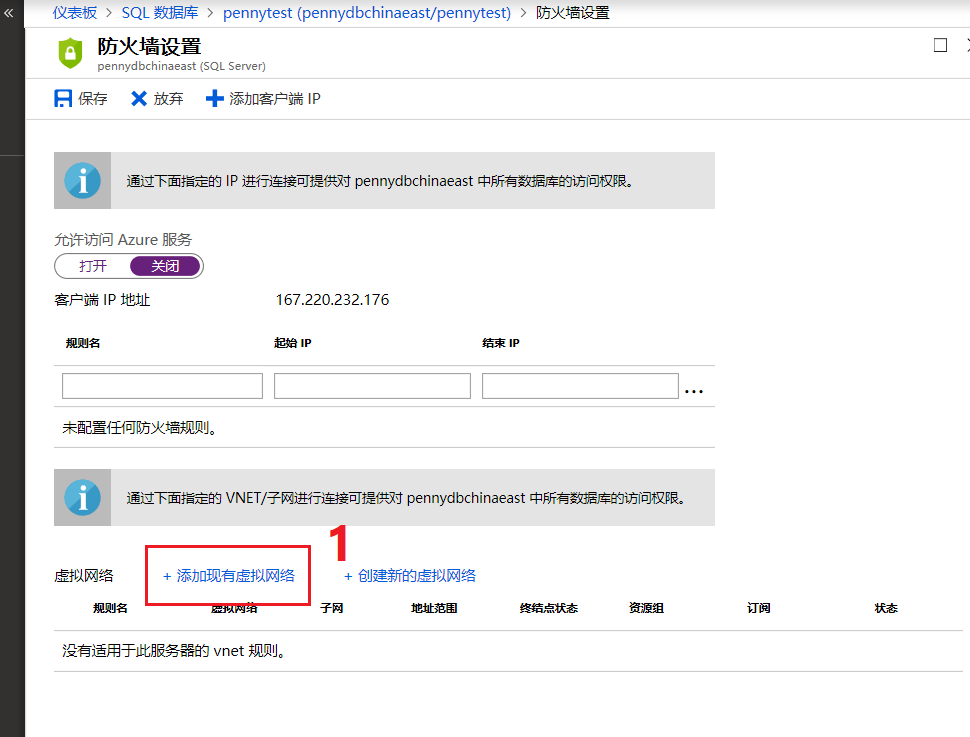The width and height of the screenshot is (970, 737).
Task: Focus the Start IP input field
Action: coord(372,386)
